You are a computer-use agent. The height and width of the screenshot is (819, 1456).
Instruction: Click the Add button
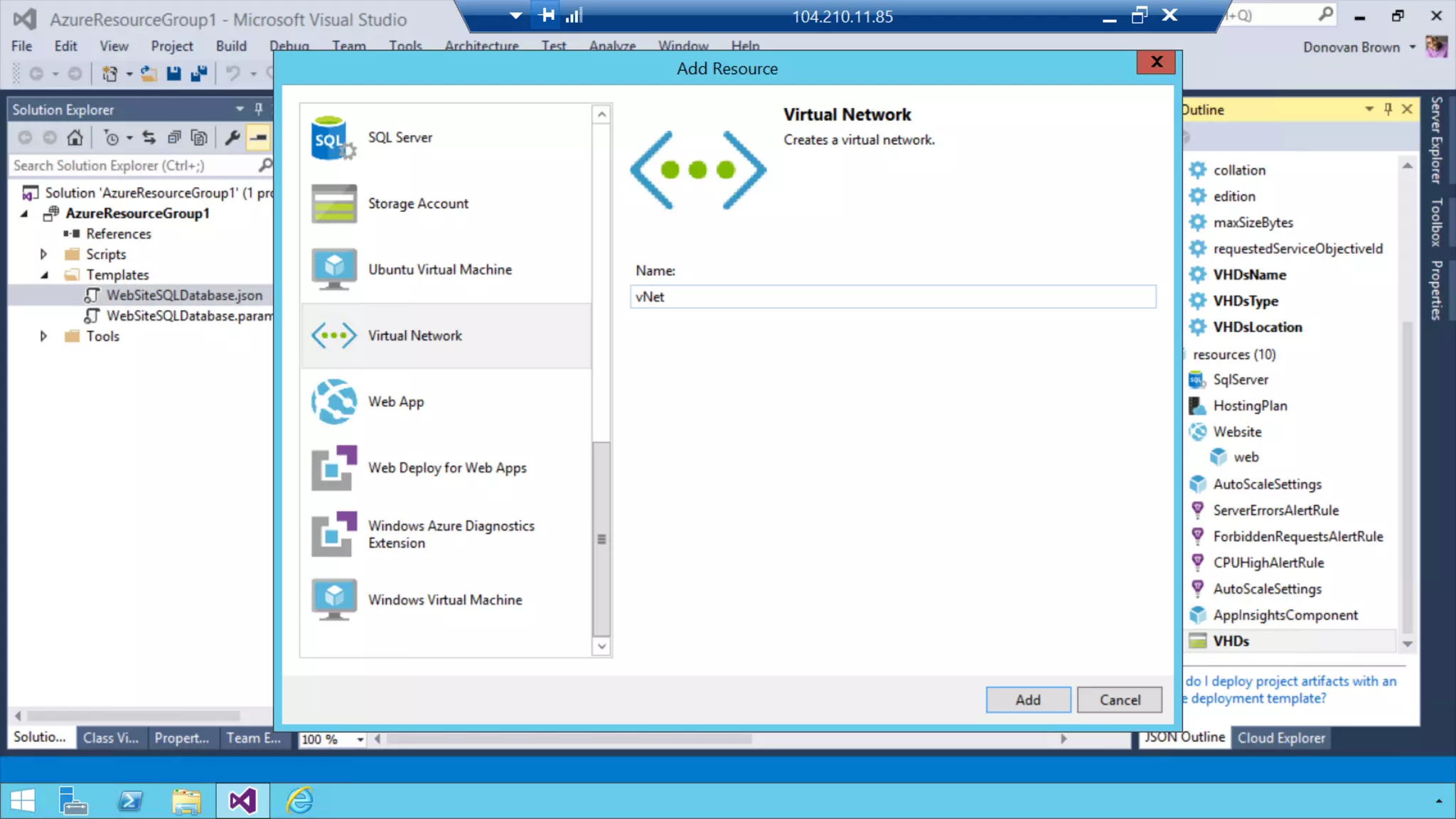pos(1027,700)
